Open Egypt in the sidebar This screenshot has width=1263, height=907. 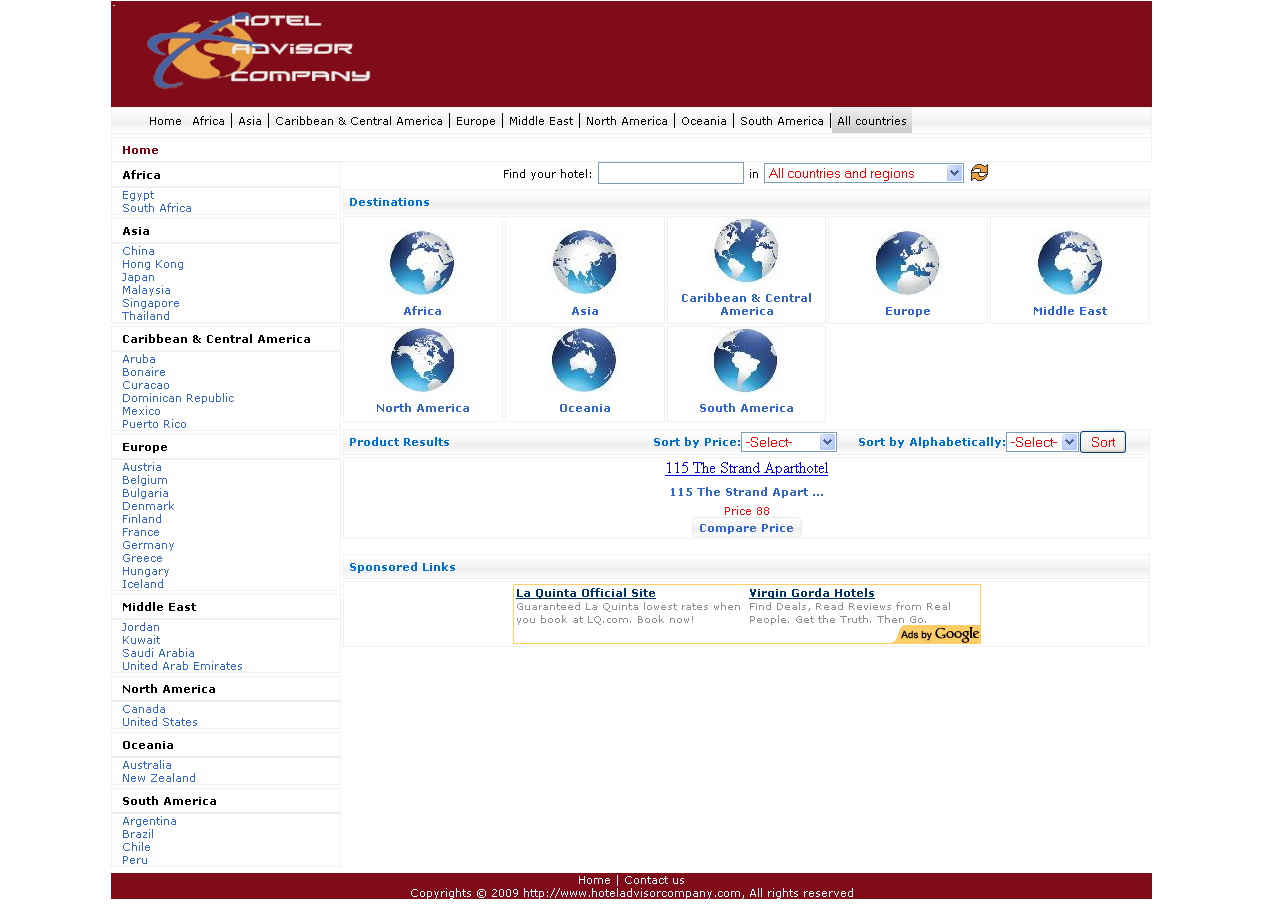point(138,195)
